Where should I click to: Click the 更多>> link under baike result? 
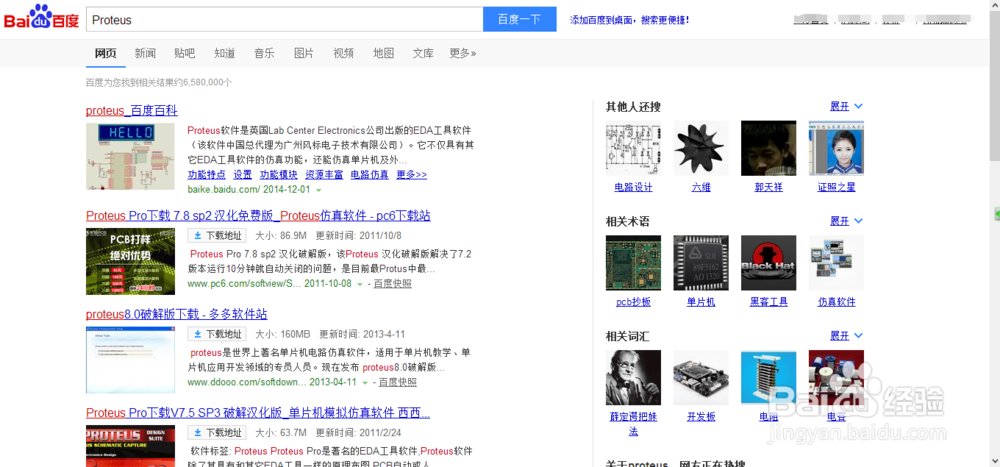pyautogui.click(x=411, y=174)
